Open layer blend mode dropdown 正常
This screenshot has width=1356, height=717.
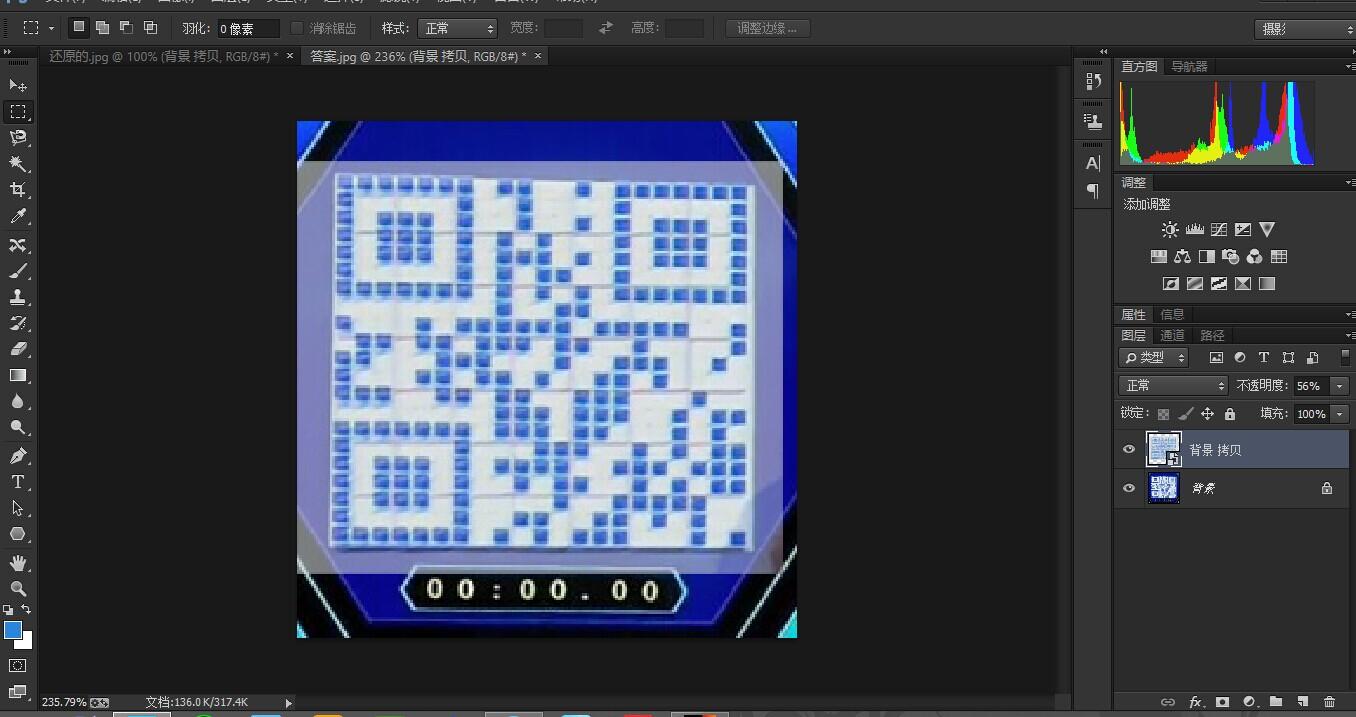[x=1173, y=386]
